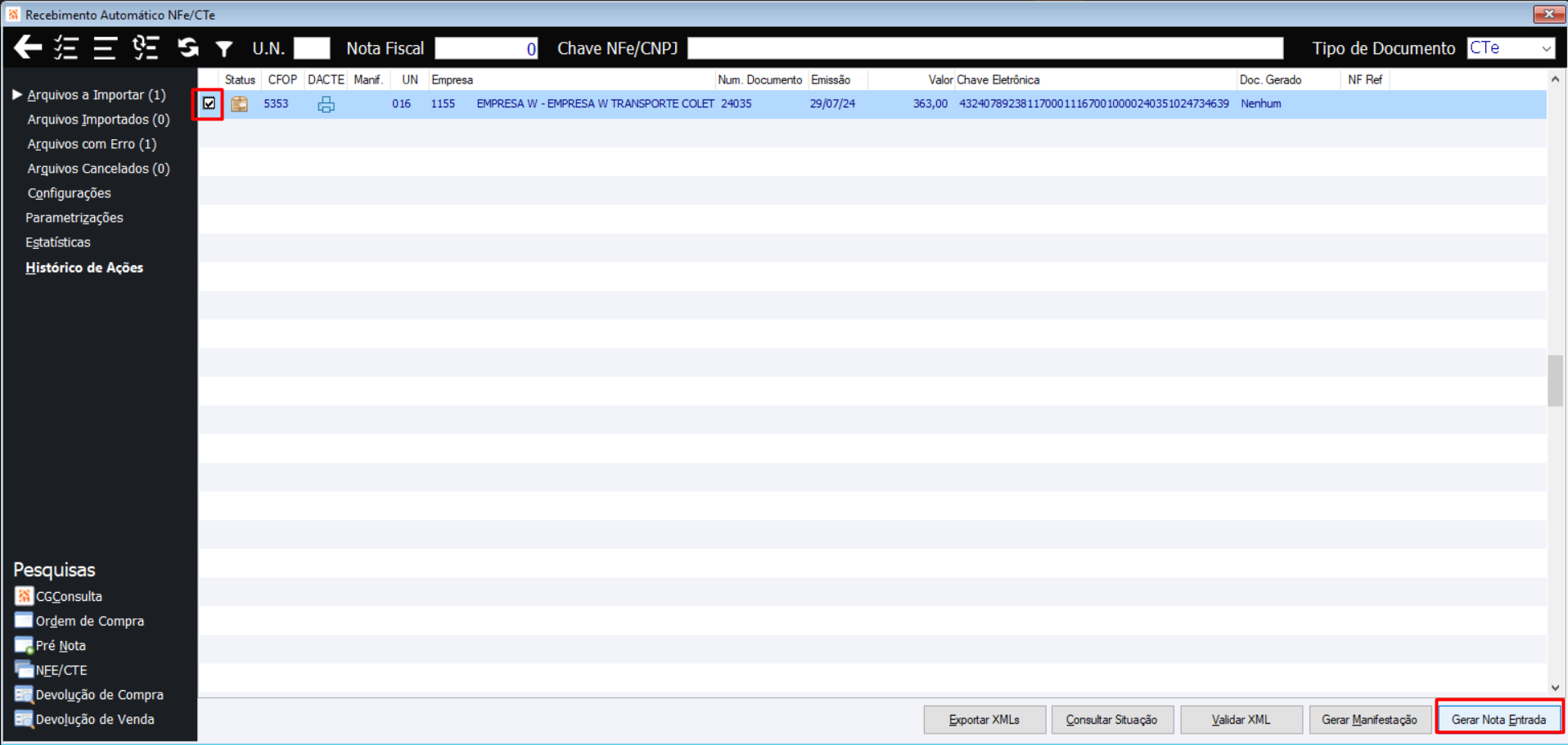Viewport: 1568px width, 745px height.
Task: Click the scrollbar down arrow
Action: pyautogui.click(x=1555, y=689)
